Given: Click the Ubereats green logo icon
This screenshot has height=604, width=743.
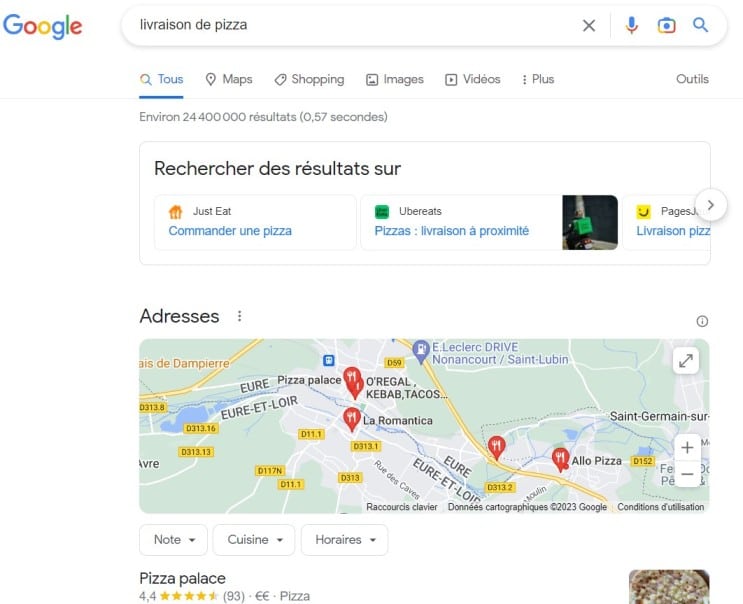Looking at the screenshot, I should (382, 211).
